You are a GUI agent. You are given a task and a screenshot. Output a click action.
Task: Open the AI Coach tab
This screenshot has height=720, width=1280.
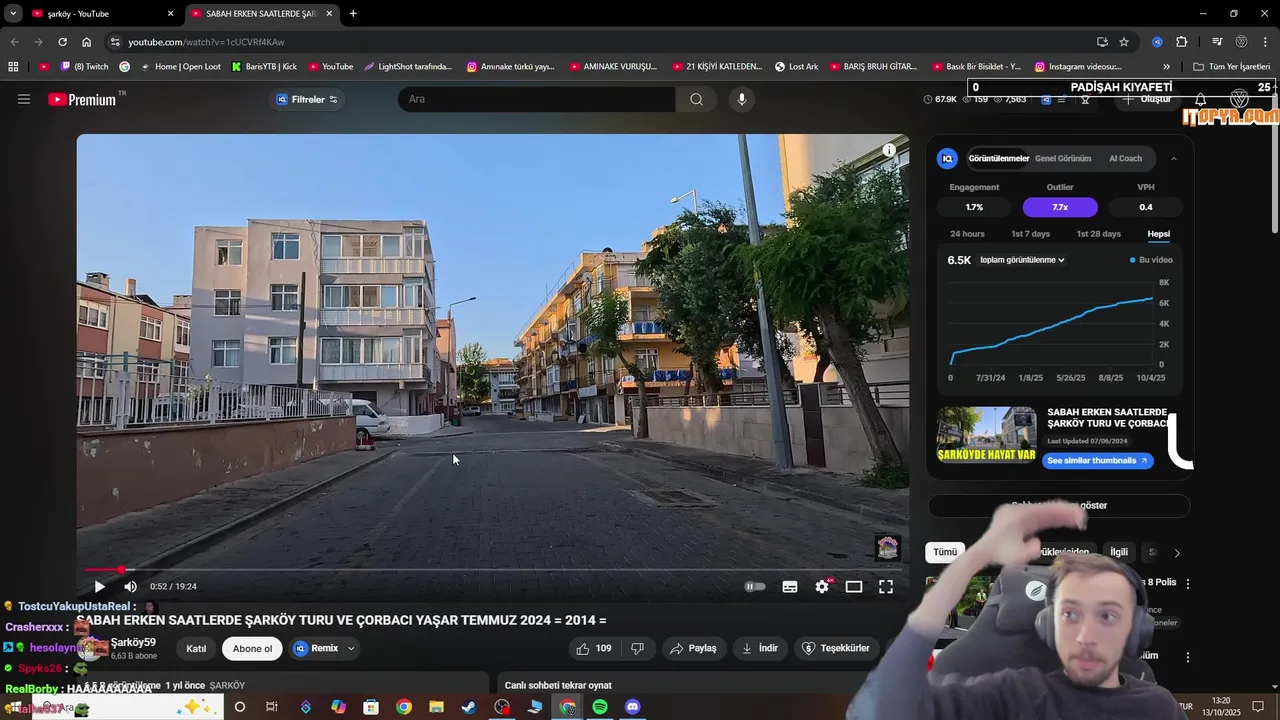(x=1125, y=158)
